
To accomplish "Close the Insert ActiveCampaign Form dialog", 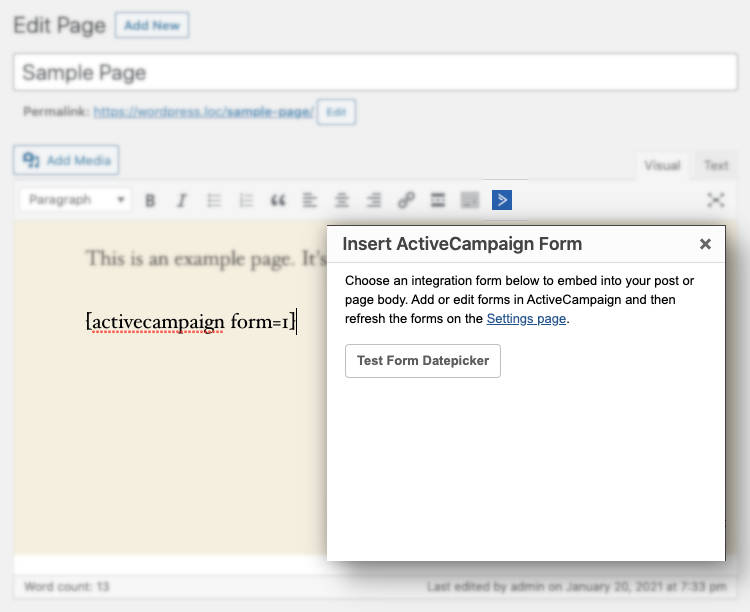I will click(705, 244).
